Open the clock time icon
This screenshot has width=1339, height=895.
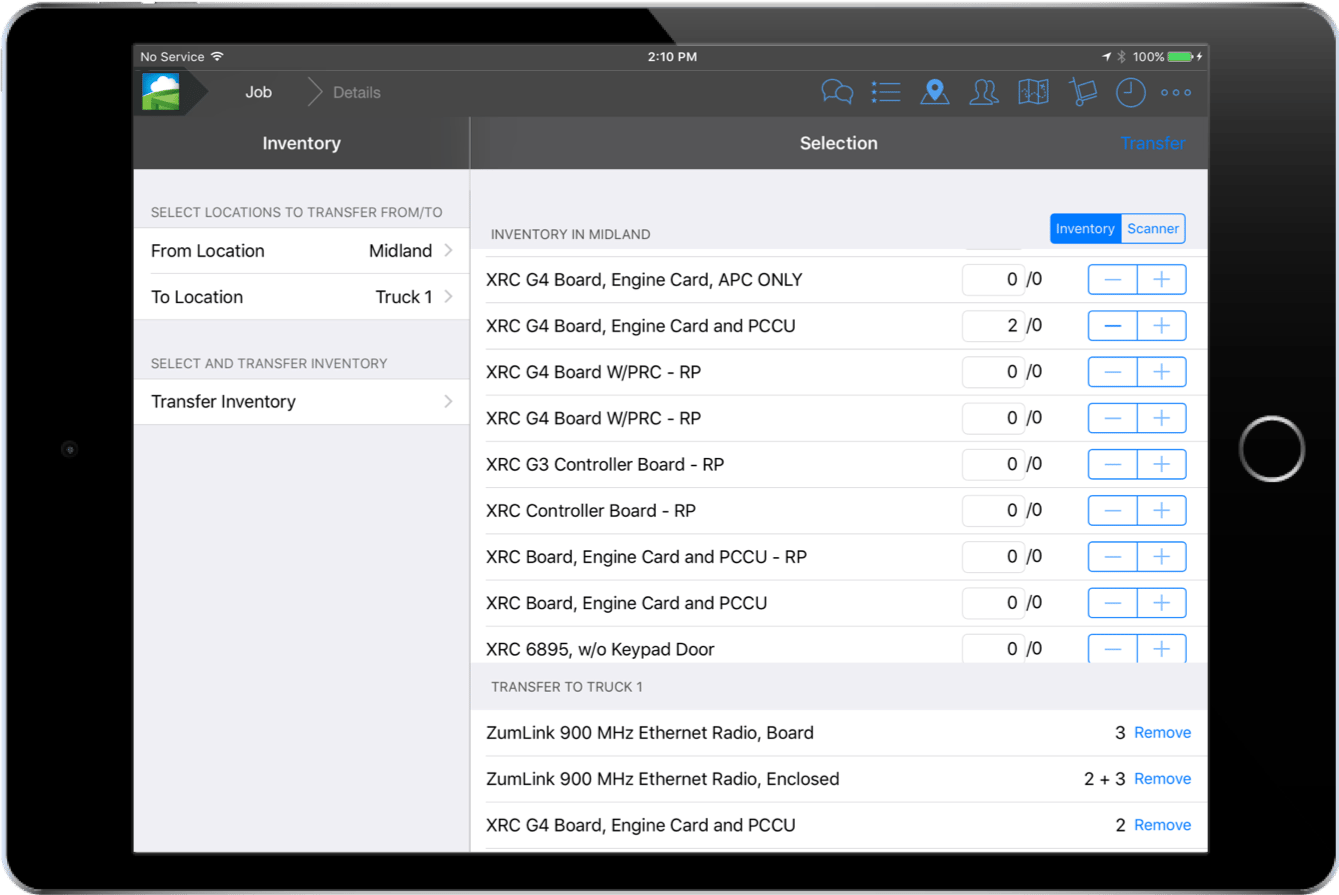(1130, 93)
